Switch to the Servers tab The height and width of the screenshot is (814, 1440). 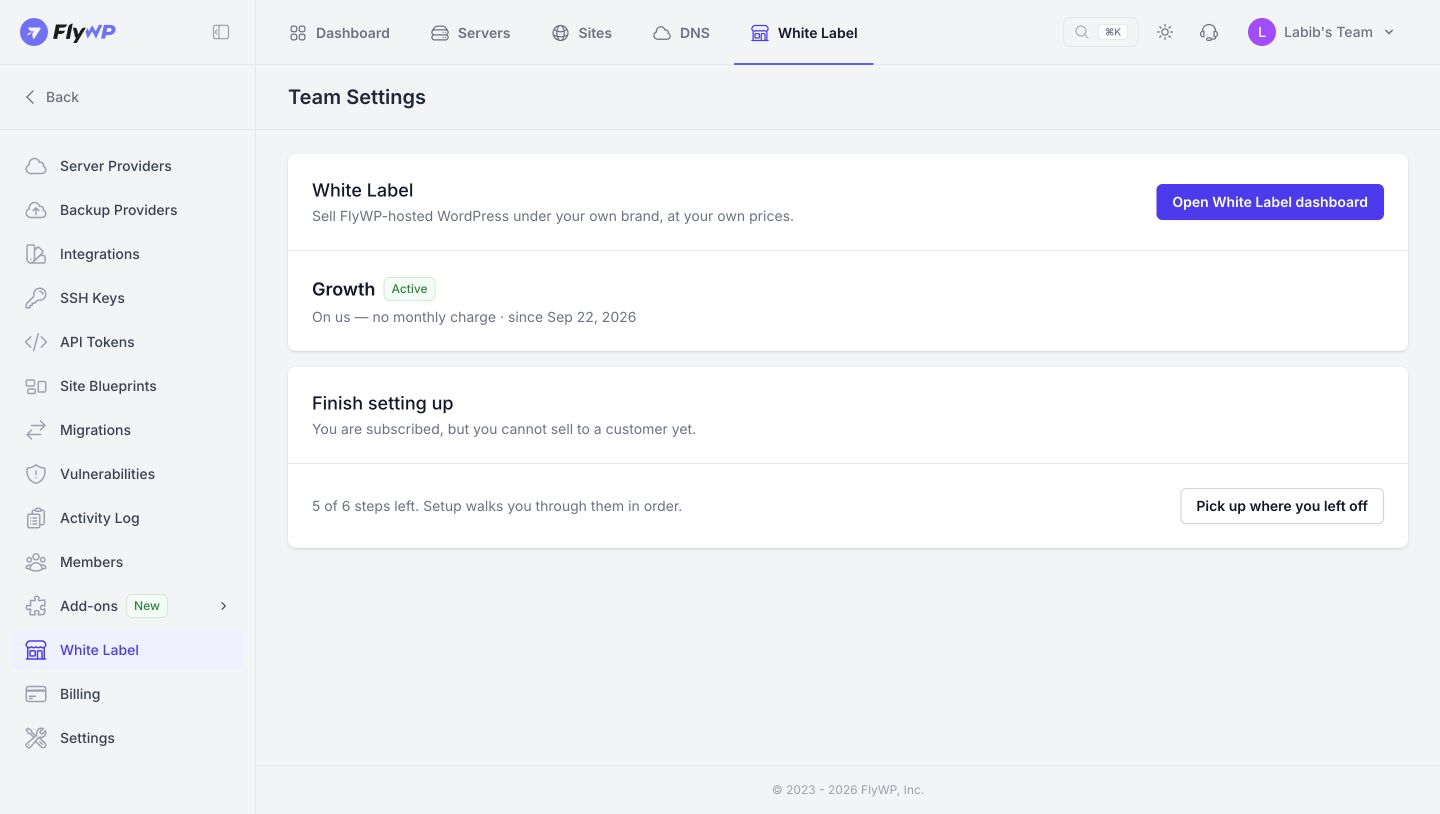471,33
